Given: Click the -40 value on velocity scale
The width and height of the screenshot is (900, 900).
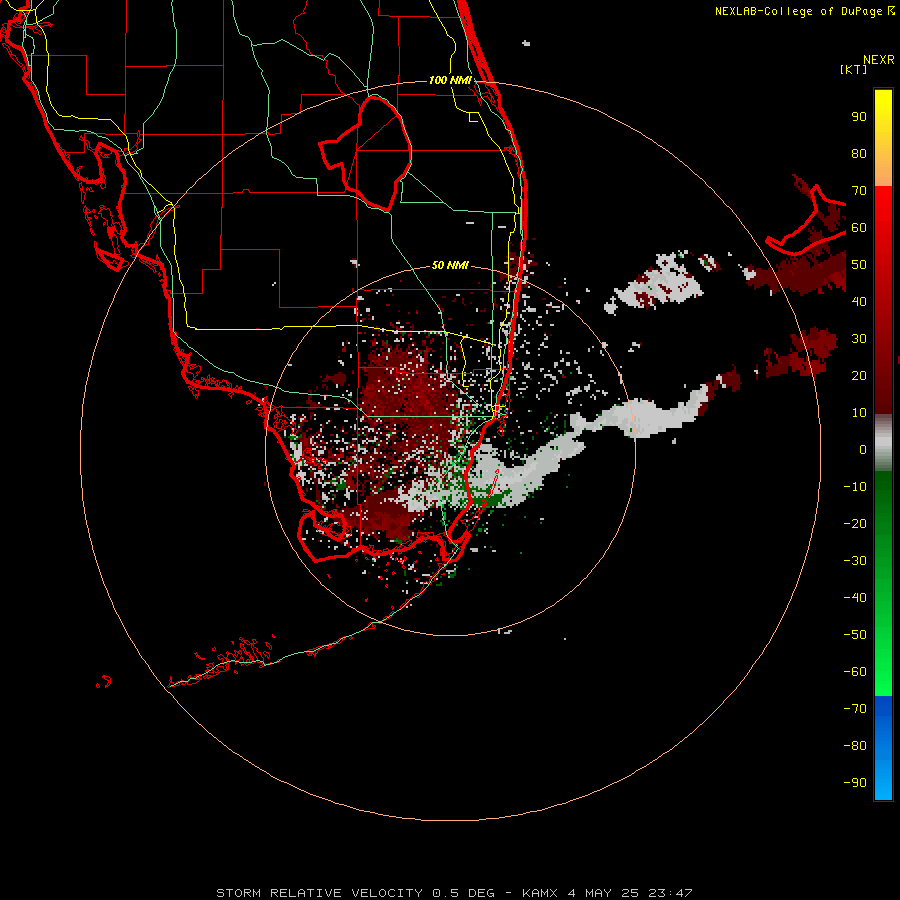Looking at the screenshot, I should point(855,598).
